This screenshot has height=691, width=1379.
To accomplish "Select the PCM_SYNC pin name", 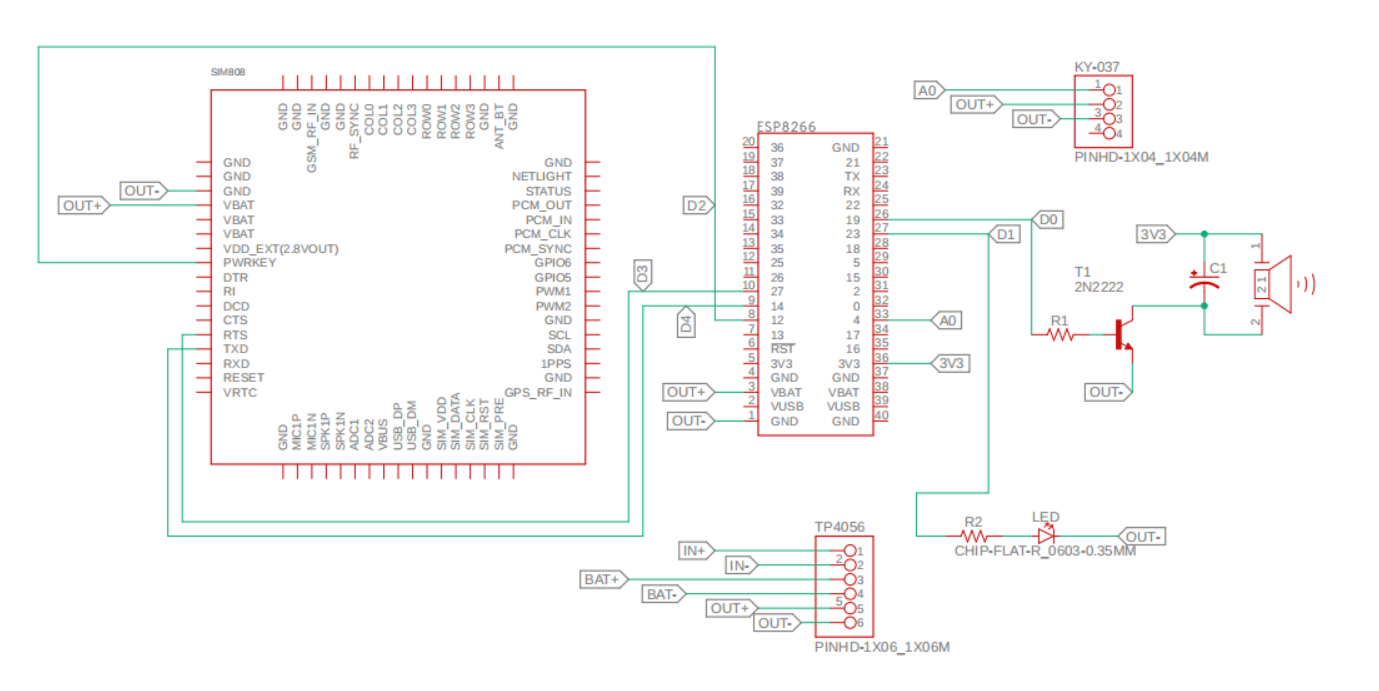I will [538, 248].
